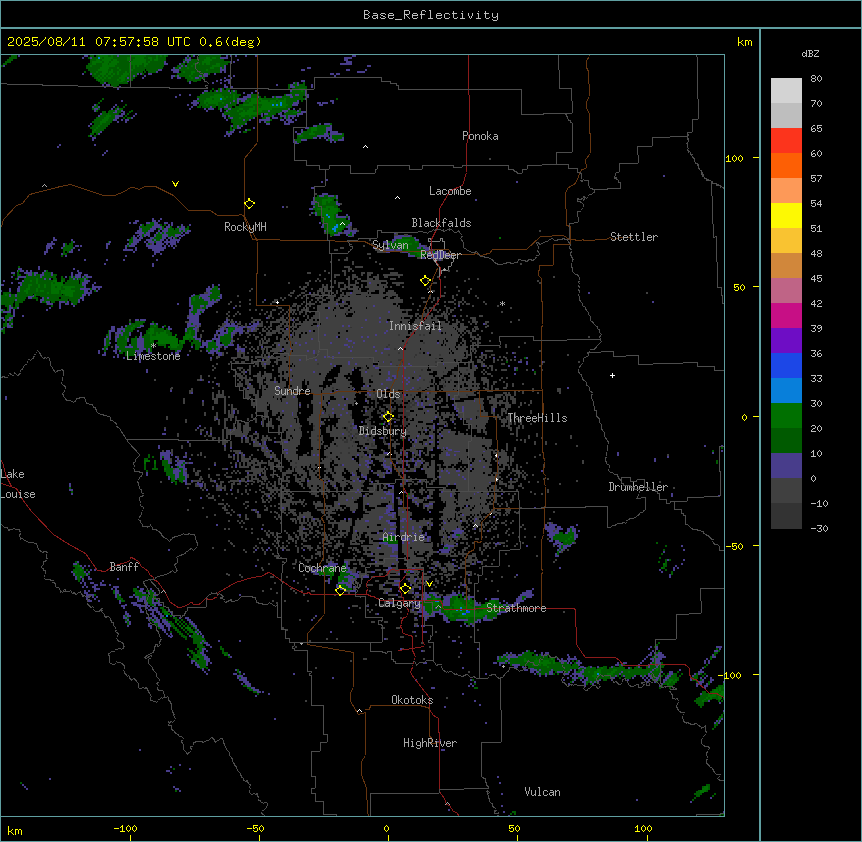Select the light blue 33 dBZ legend swatch
This screenshot has width=862, height=842.
[786, 391]
